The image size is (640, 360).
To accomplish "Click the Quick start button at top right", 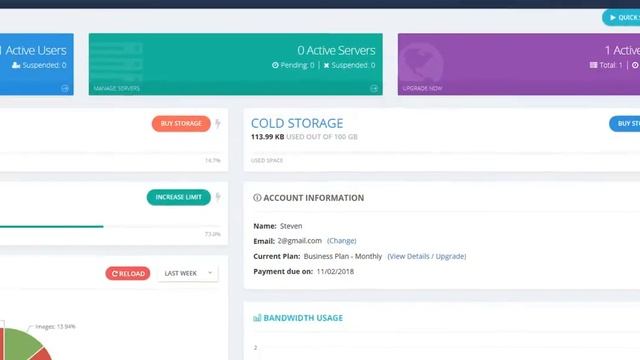I will pyautogui.click(x=622, y=18).
